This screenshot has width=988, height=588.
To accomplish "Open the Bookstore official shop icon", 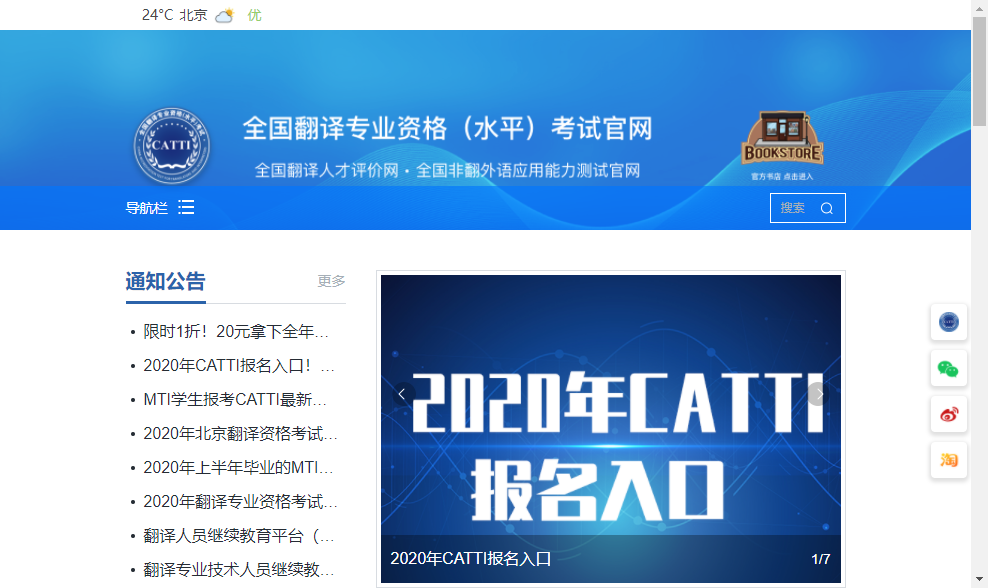I will coord(782,146).
